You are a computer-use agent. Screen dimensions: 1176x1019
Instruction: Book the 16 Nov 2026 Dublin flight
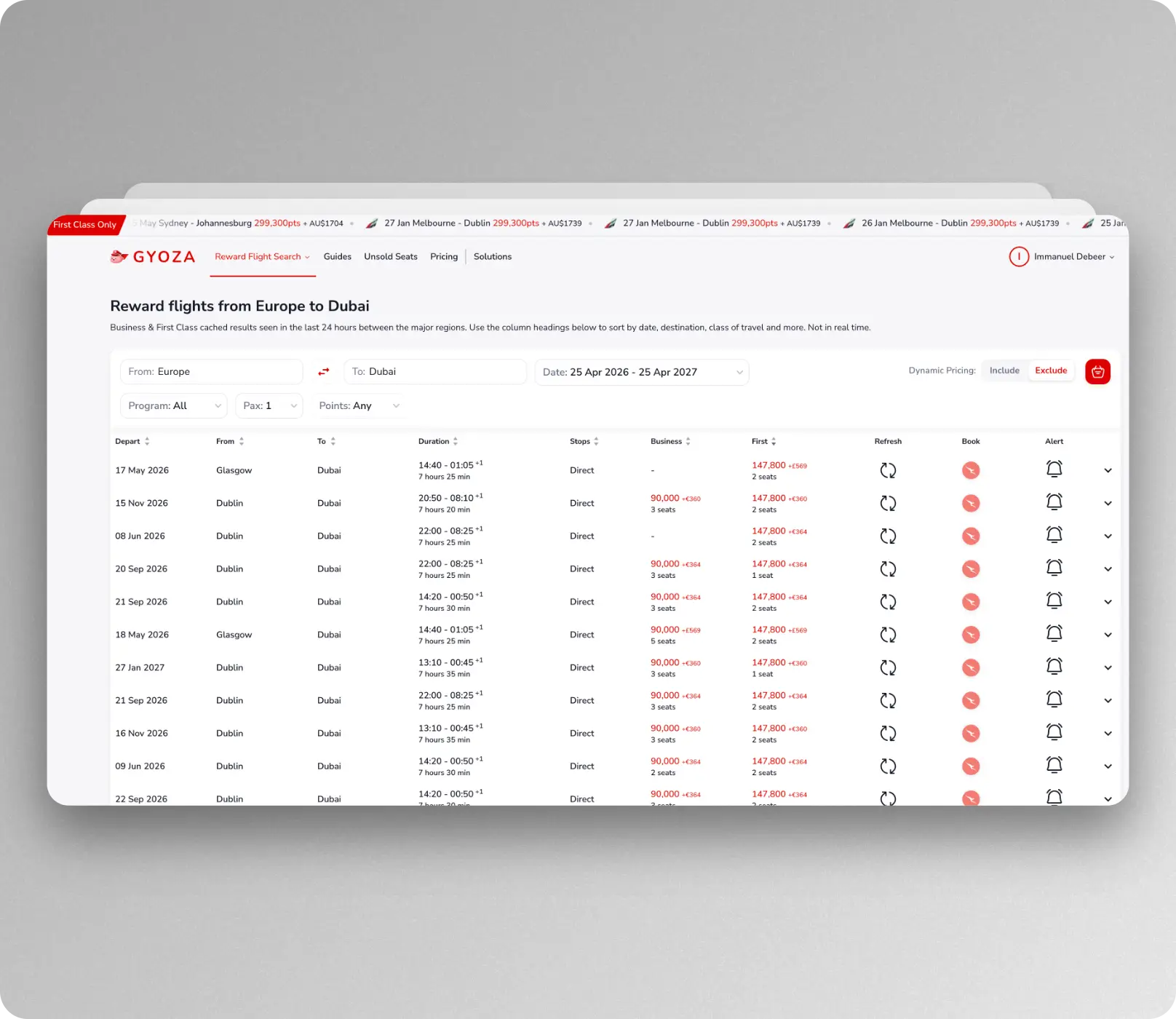(x=971, y=734)
